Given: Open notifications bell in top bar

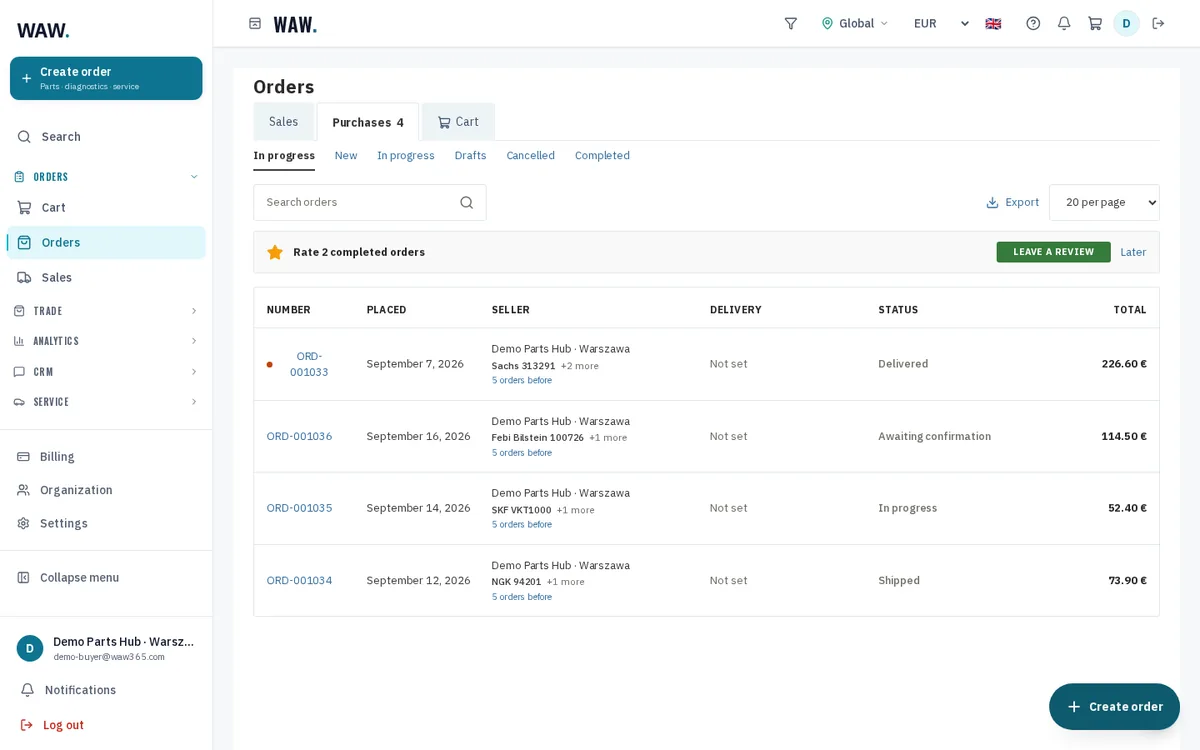Looking at the screenshot, I should 1064,23.
